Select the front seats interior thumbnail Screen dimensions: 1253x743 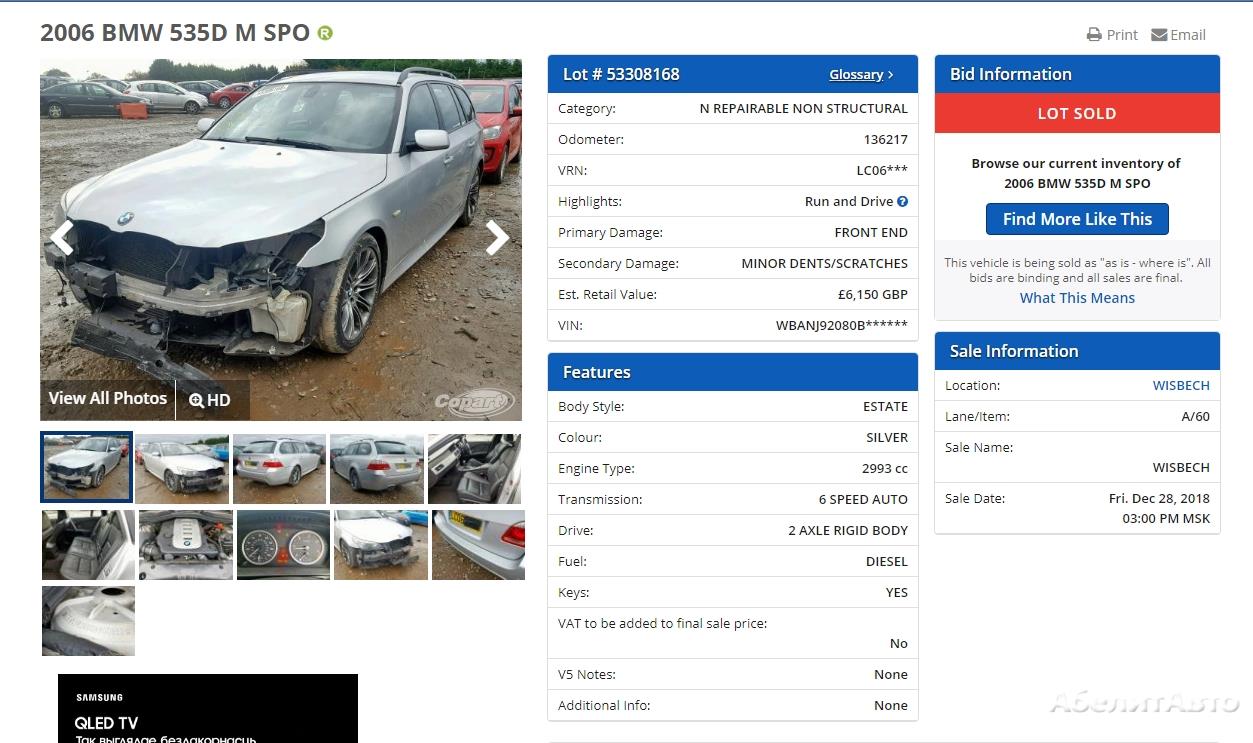(x=475, y=469)
